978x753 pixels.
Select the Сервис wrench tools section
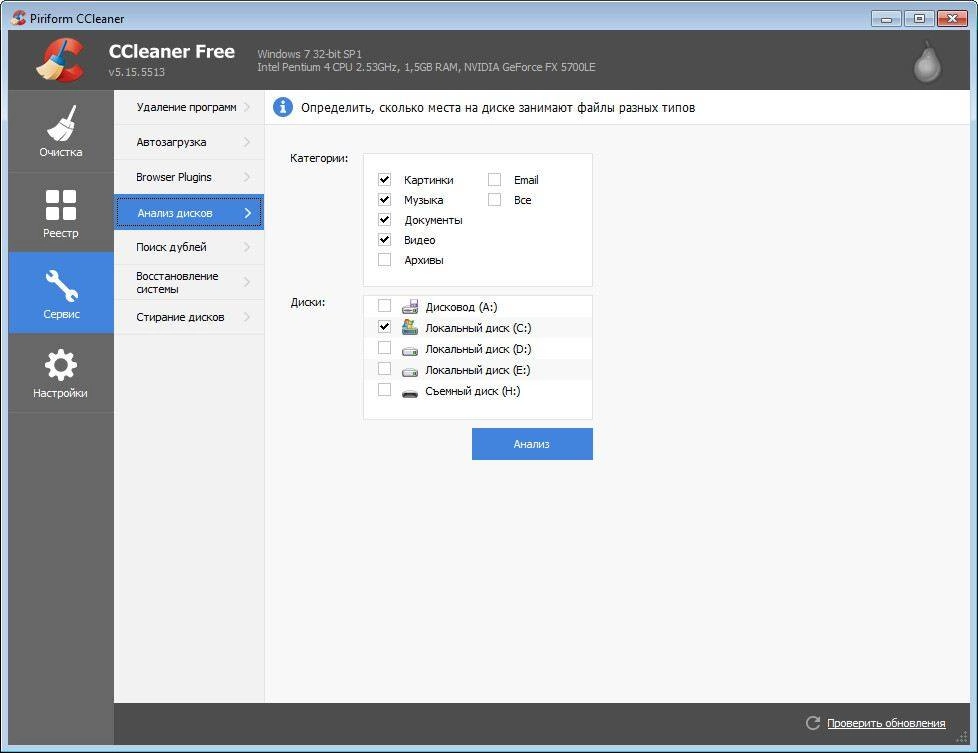point(61,293)
